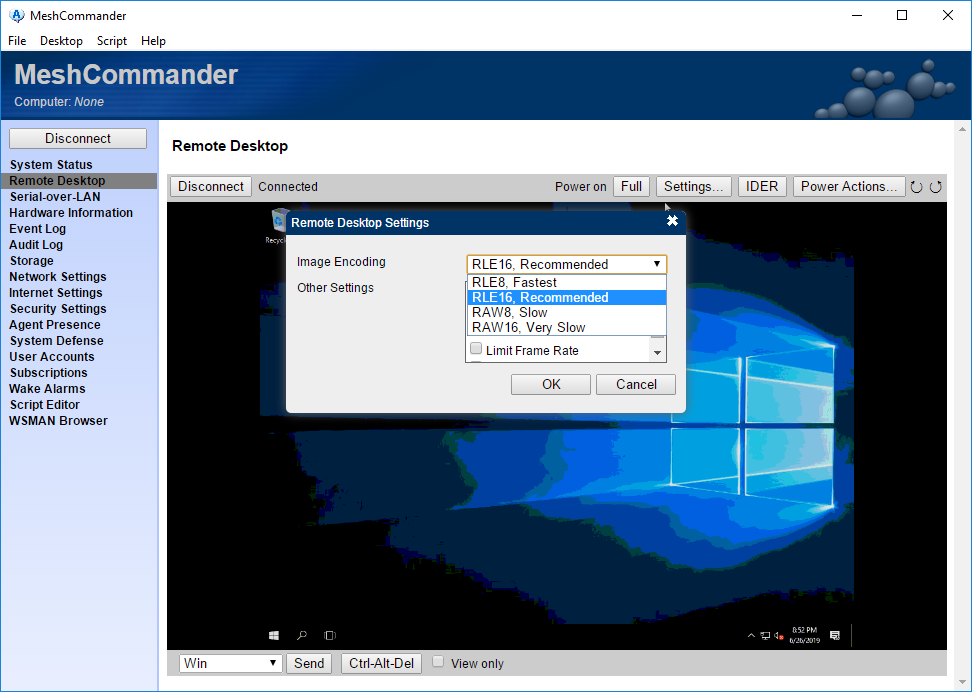The image size is (972, 692).
Task: Click the IDER button
Action: tap(762, 187)
